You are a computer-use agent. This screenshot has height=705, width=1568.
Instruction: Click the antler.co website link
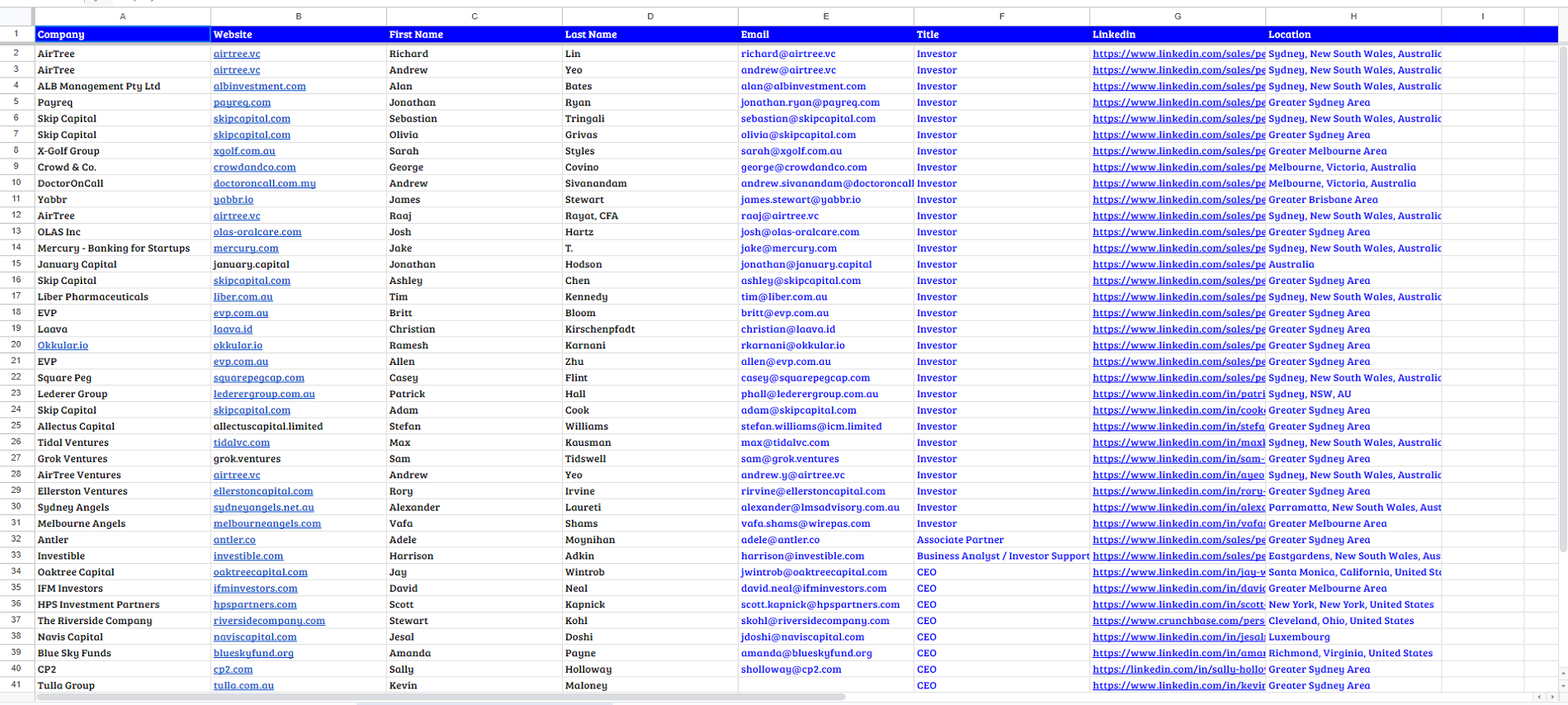234,540
